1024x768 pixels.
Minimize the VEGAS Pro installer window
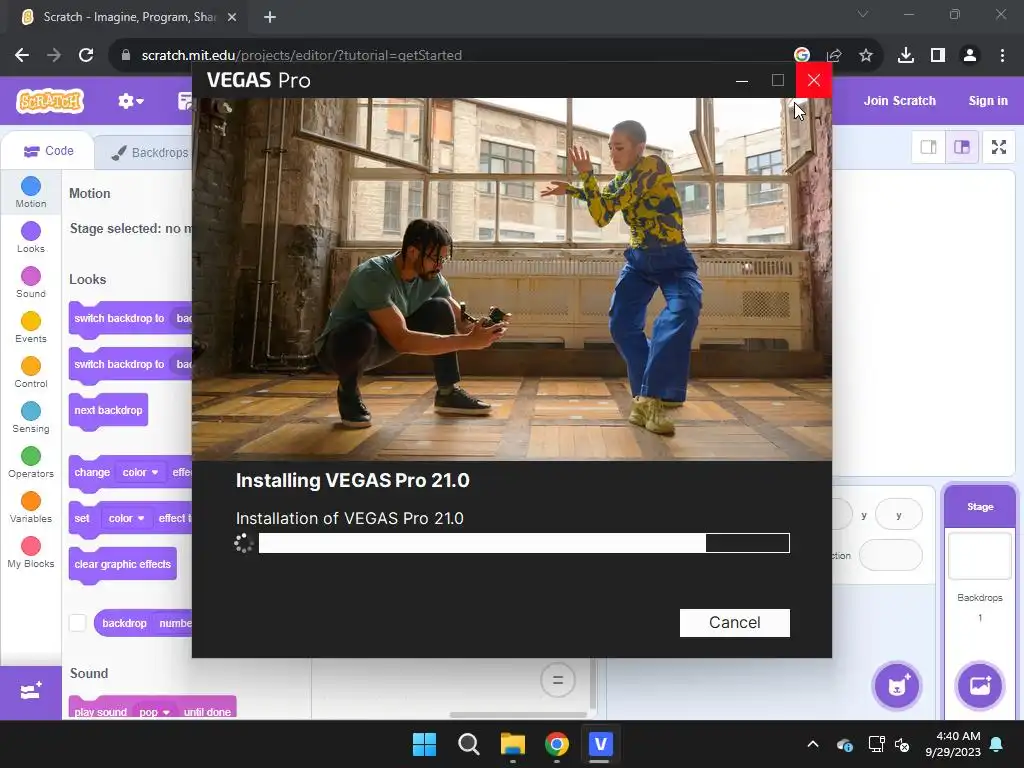click(742, 80)
